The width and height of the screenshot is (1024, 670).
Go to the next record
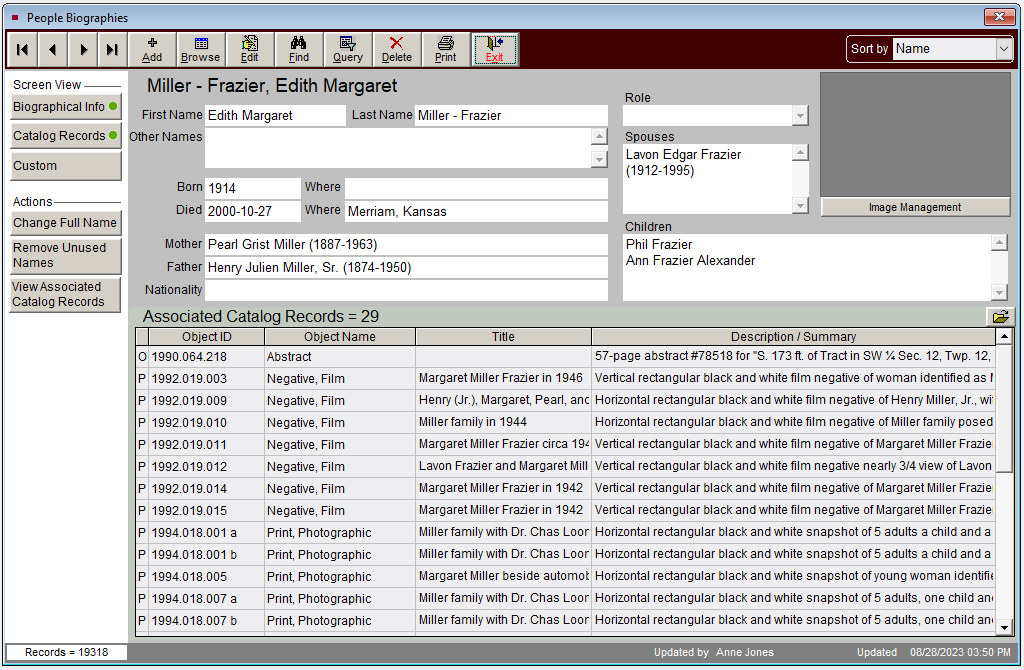[x=83, y=49]
